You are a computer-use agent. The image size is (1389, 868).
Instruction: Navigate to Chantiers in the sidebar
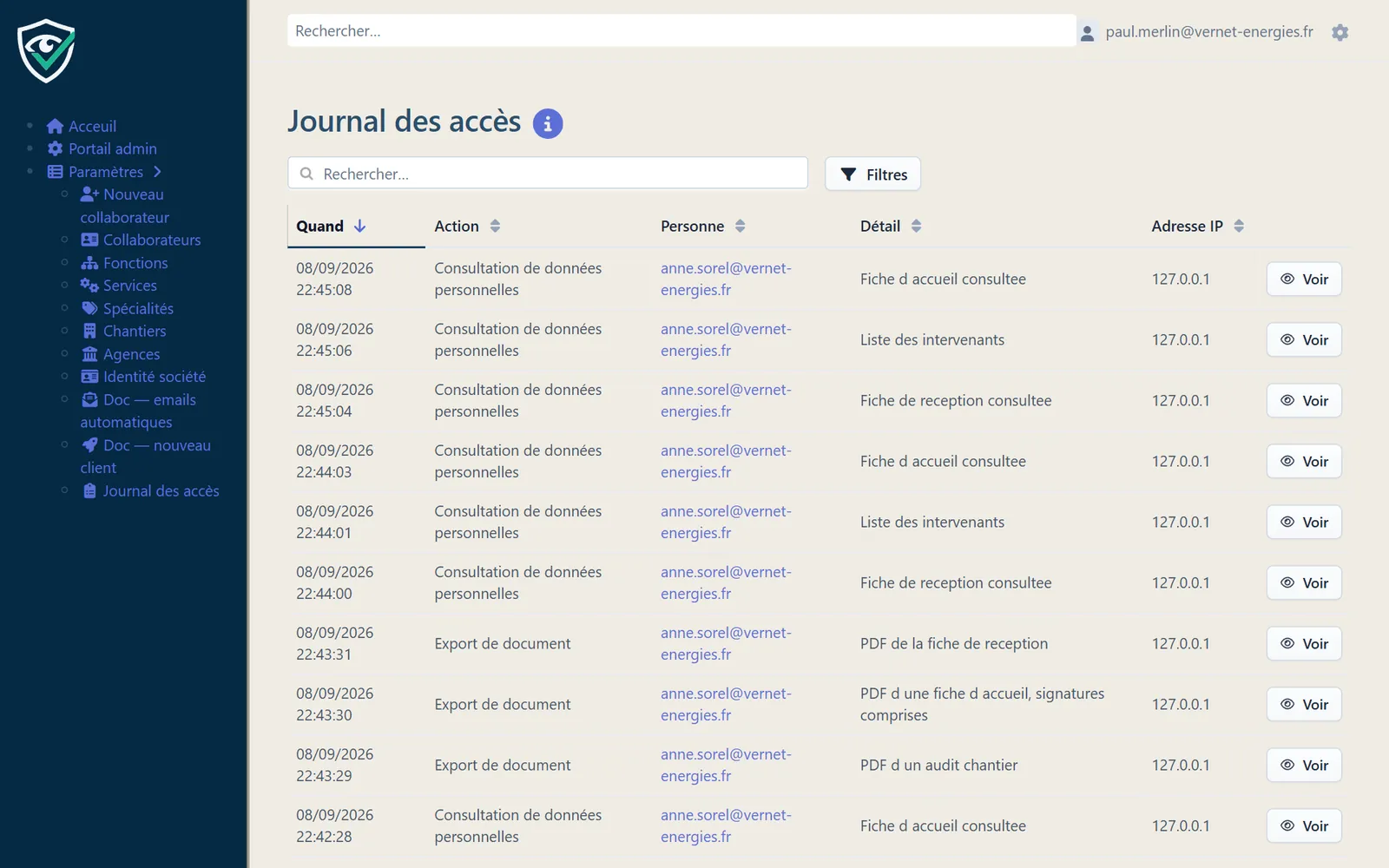tap(135, 331)
